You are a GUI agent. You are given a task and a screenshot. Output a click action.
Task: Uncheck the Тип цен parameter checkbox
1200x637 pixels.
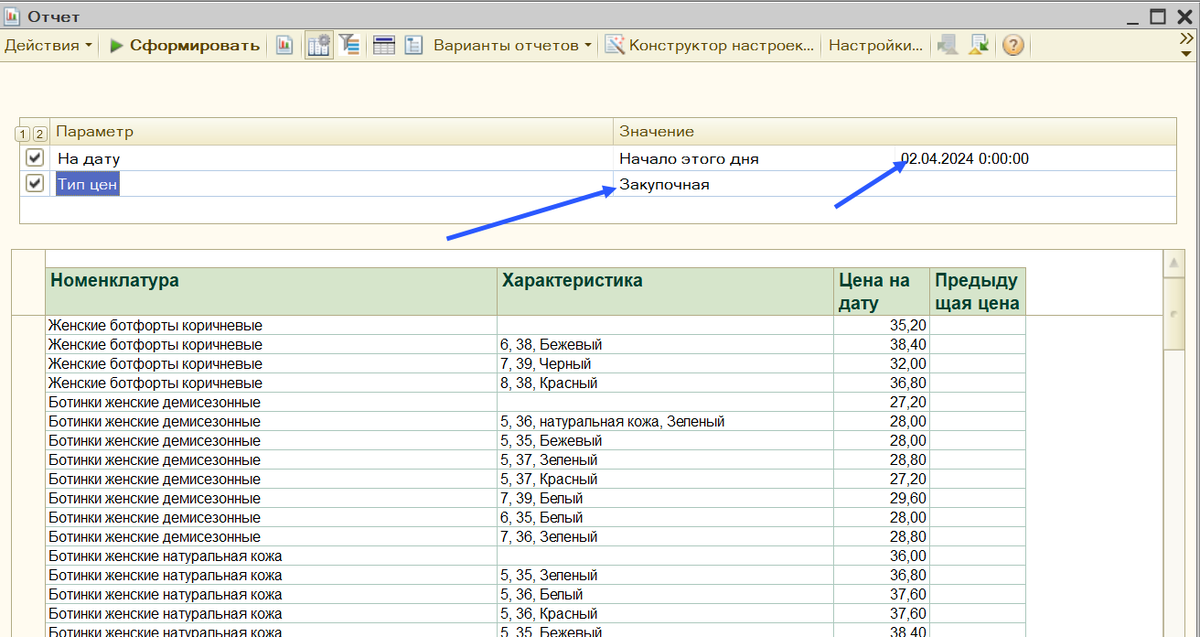point(35,183)
